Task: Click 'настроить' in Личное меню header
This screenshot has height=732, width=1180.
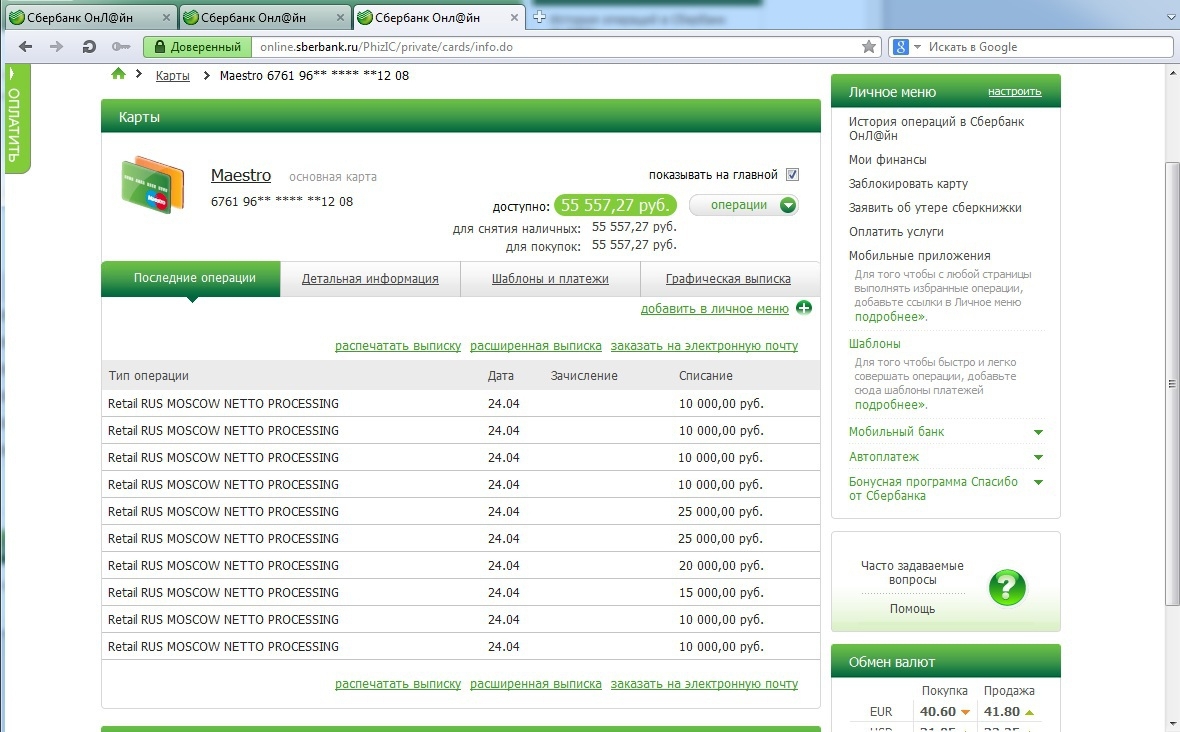Action: coord(1014,91)
